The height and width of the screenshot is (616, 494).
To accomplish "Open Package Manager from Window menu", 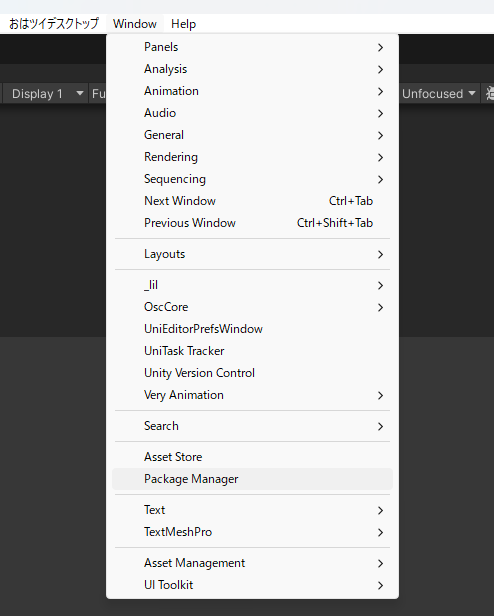I will [252, 479].
